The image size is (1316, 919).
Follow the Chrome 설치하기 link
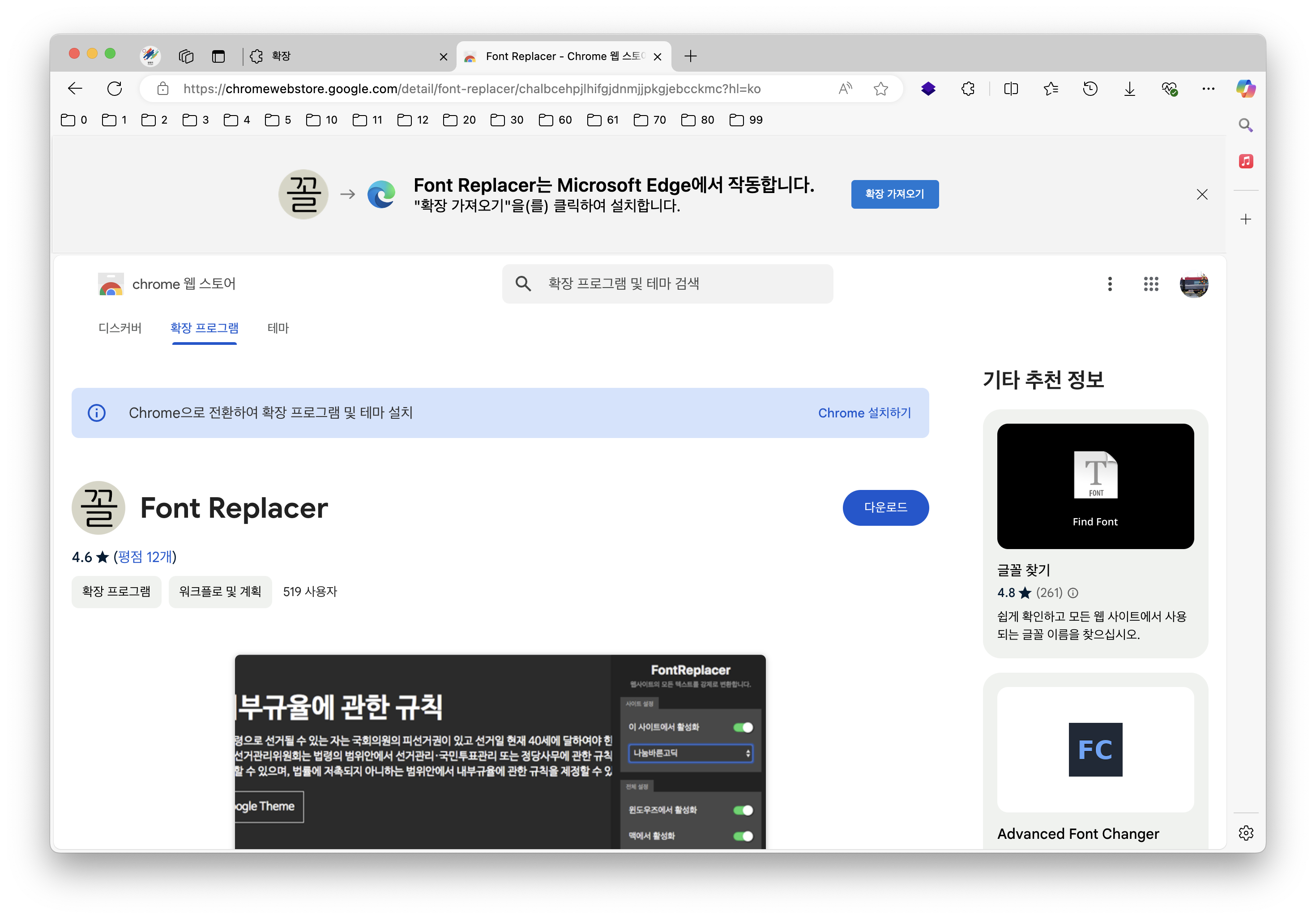click(864, 413)
